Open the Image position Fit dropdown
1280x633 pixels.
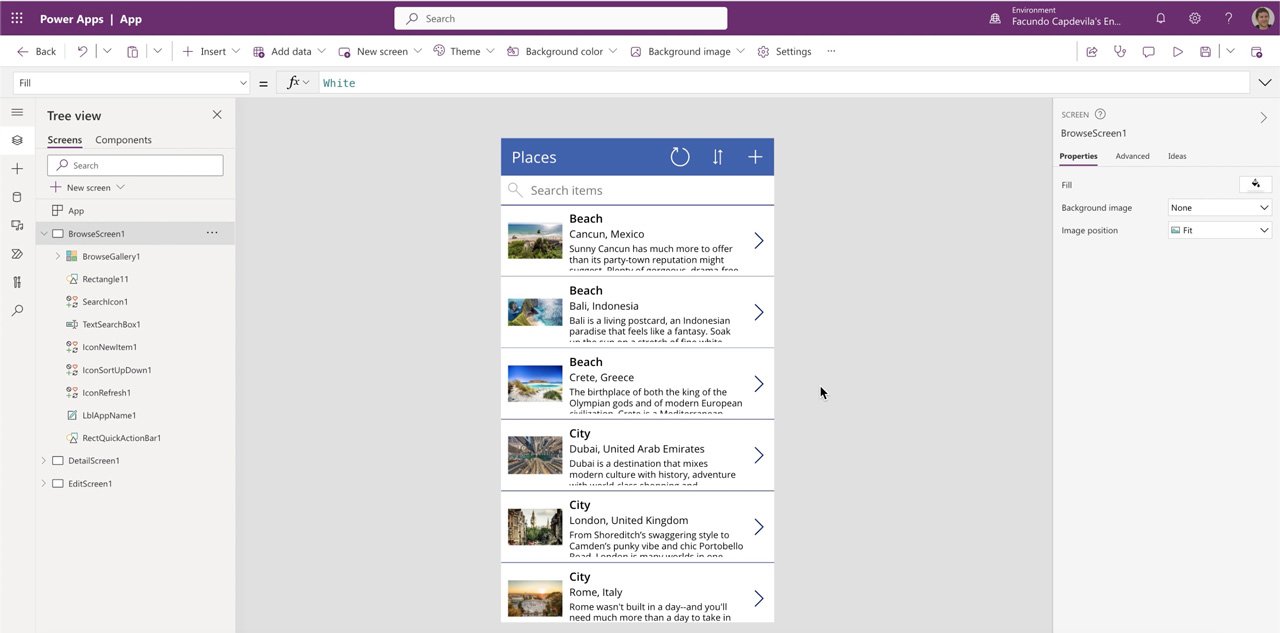click(1220, 230)
